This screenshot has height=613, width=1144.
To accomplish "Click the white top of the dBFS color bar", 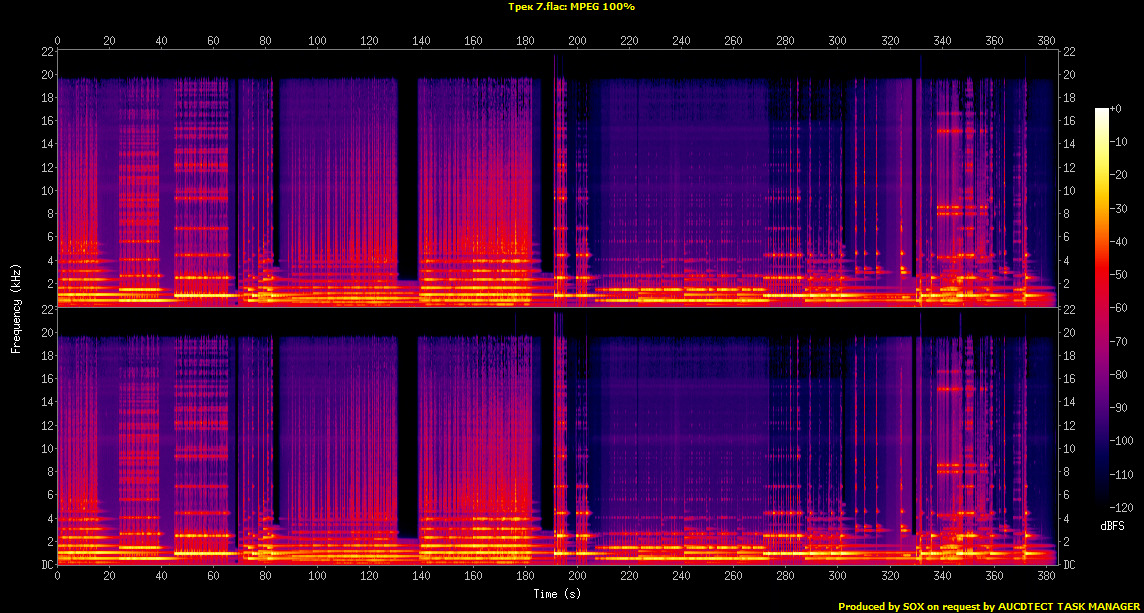I will point(1101,111).
